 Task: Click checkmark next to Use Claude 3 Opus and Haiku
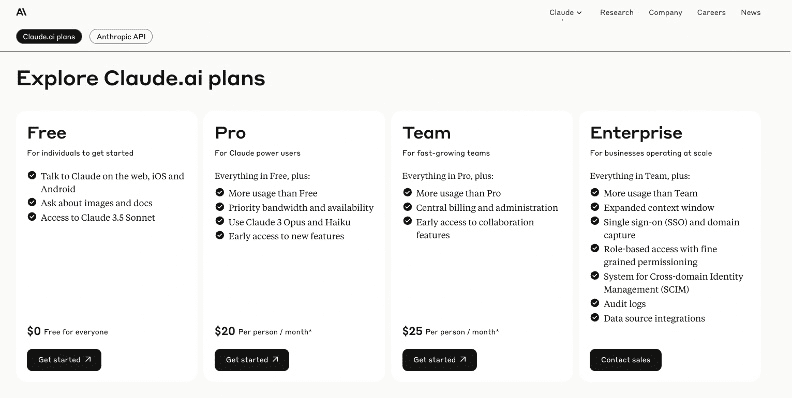point(220,221)
